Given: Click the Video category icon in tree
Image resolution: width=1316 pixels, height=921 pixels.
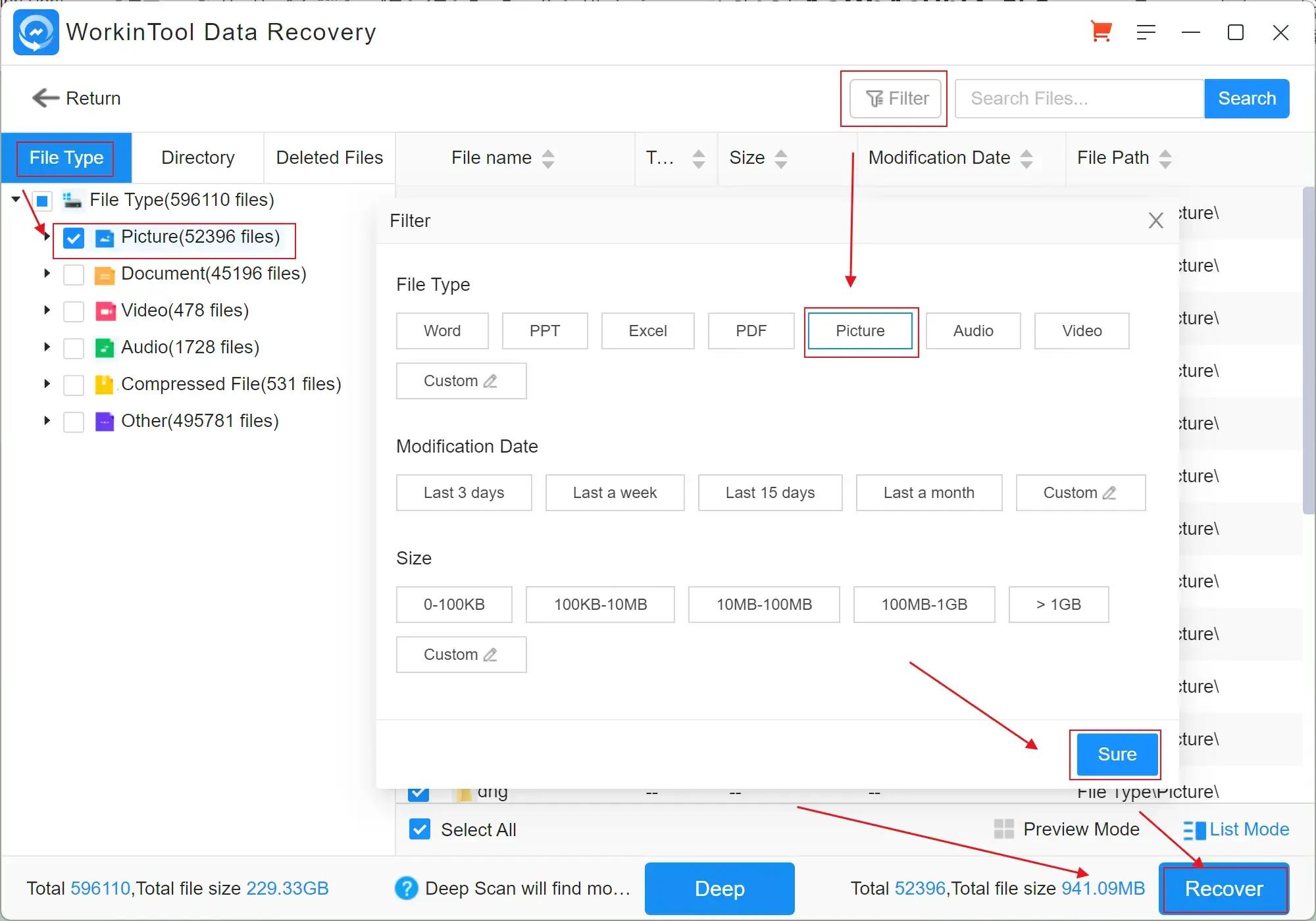Looking at the screenshot, I should 105,311.
